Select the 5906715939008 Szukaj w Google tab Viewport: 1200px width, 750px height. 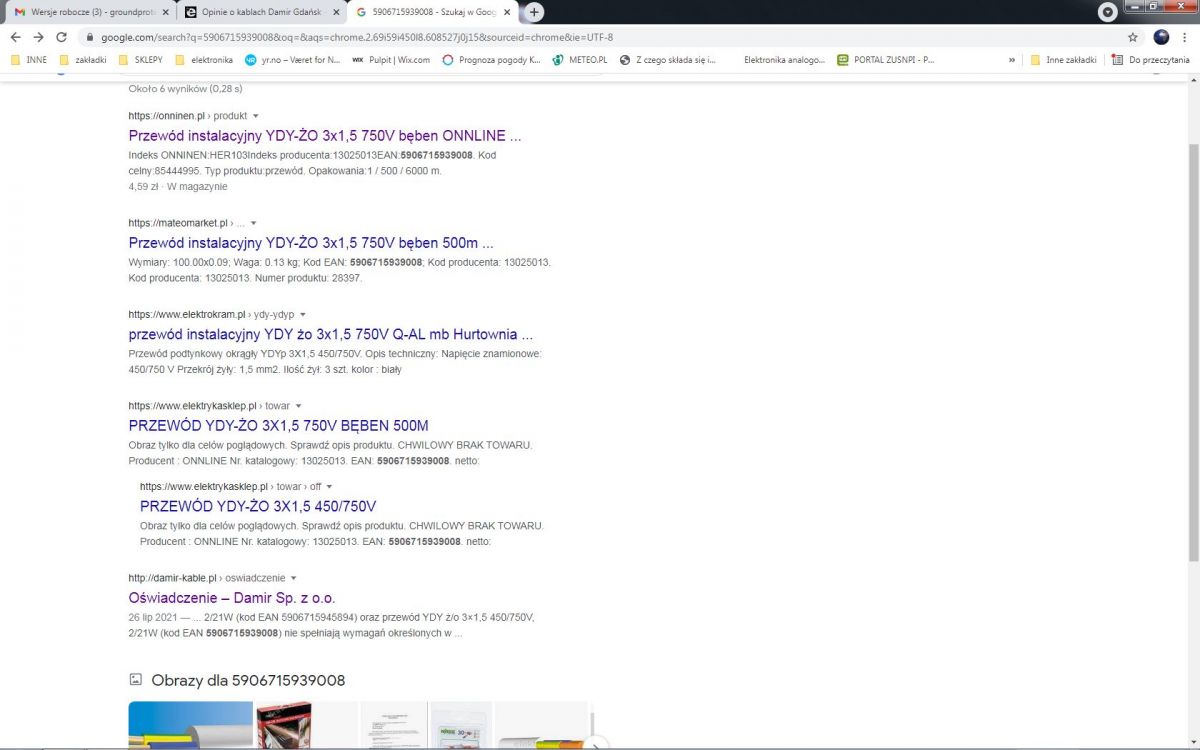[x=433, y=12]
